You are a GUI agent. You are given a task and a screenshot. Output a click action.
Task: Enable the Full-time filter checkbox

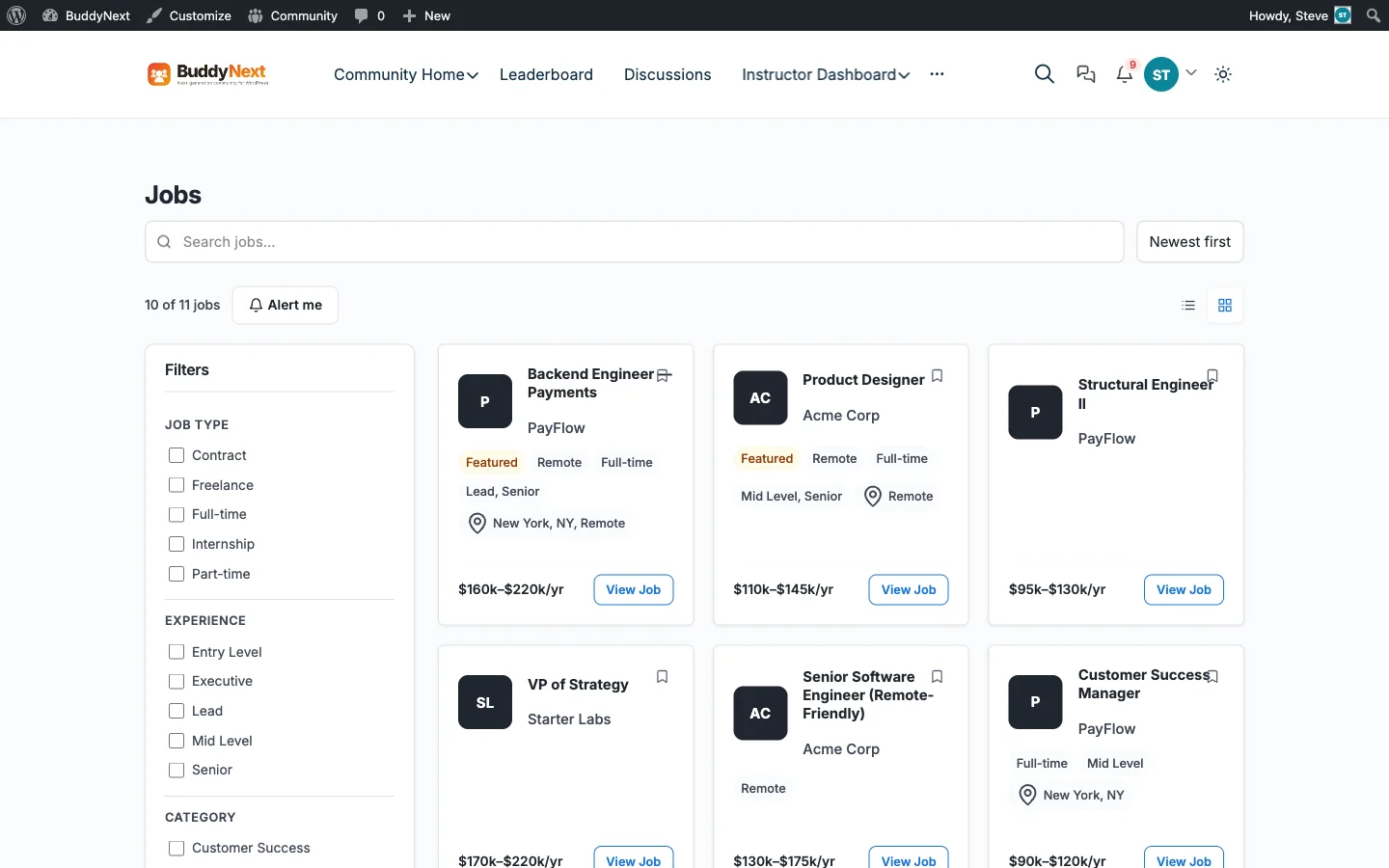tap(177, 515)
